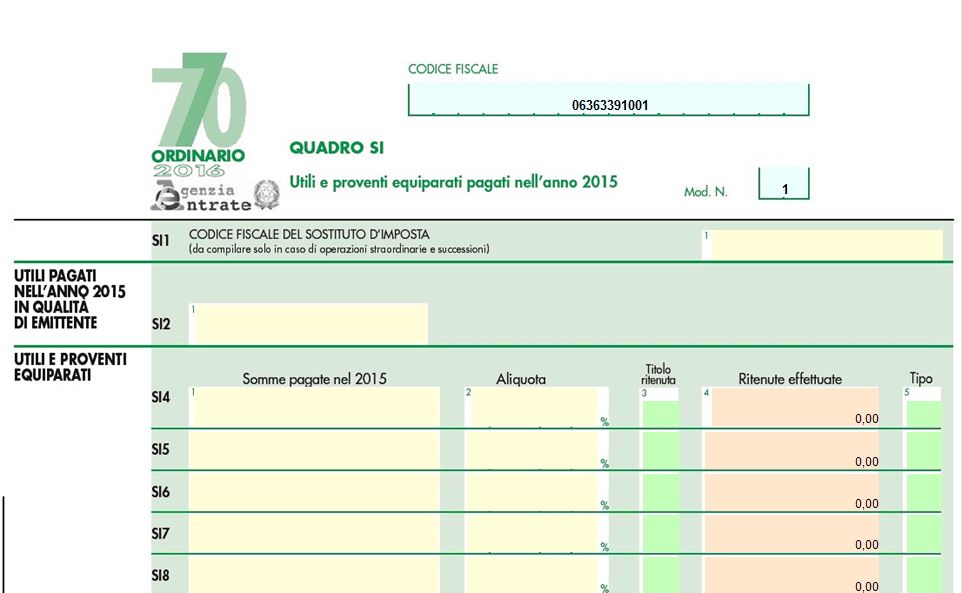
Task: Click the 'Somme pagate nel 2015' column header
Action: [314, 379]
